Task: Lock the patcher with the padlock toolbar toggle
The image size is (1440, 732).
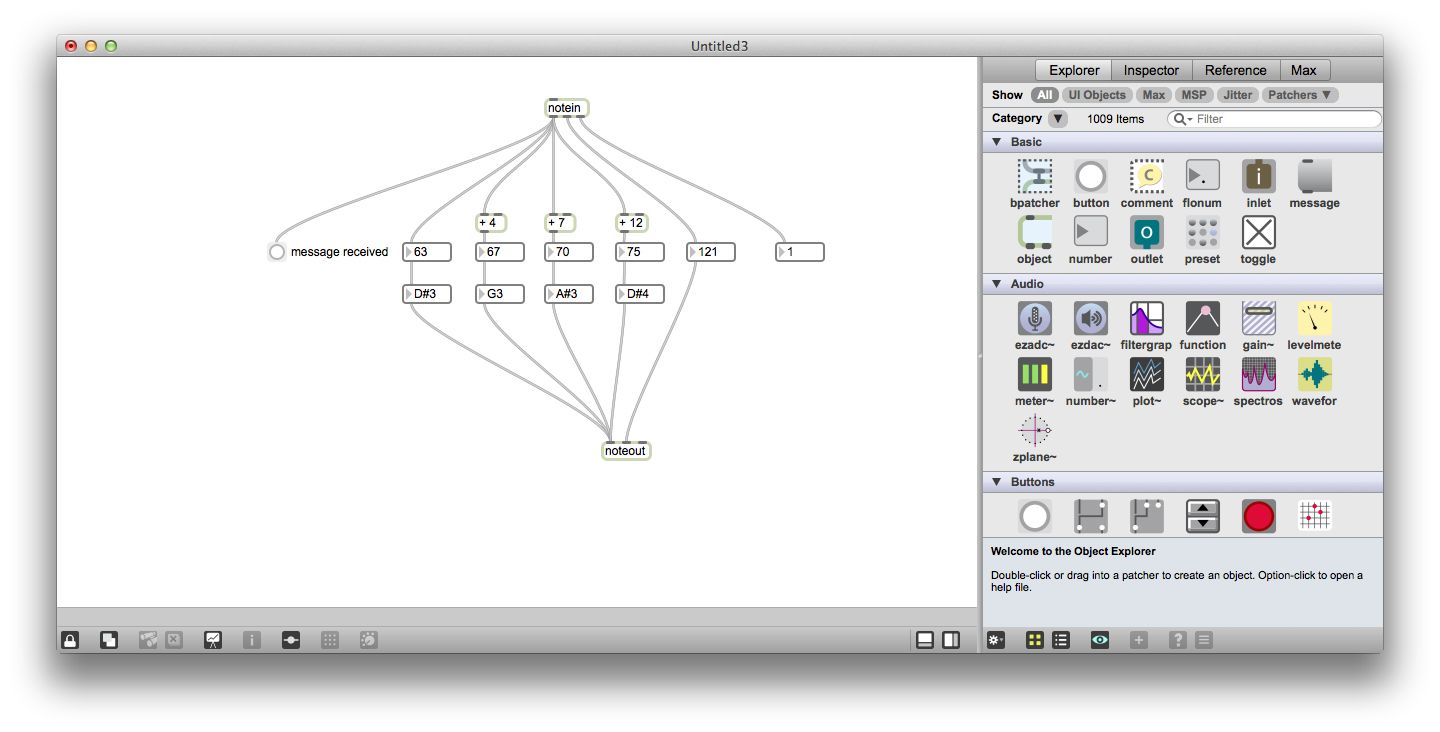Action: tap(69, 639)
